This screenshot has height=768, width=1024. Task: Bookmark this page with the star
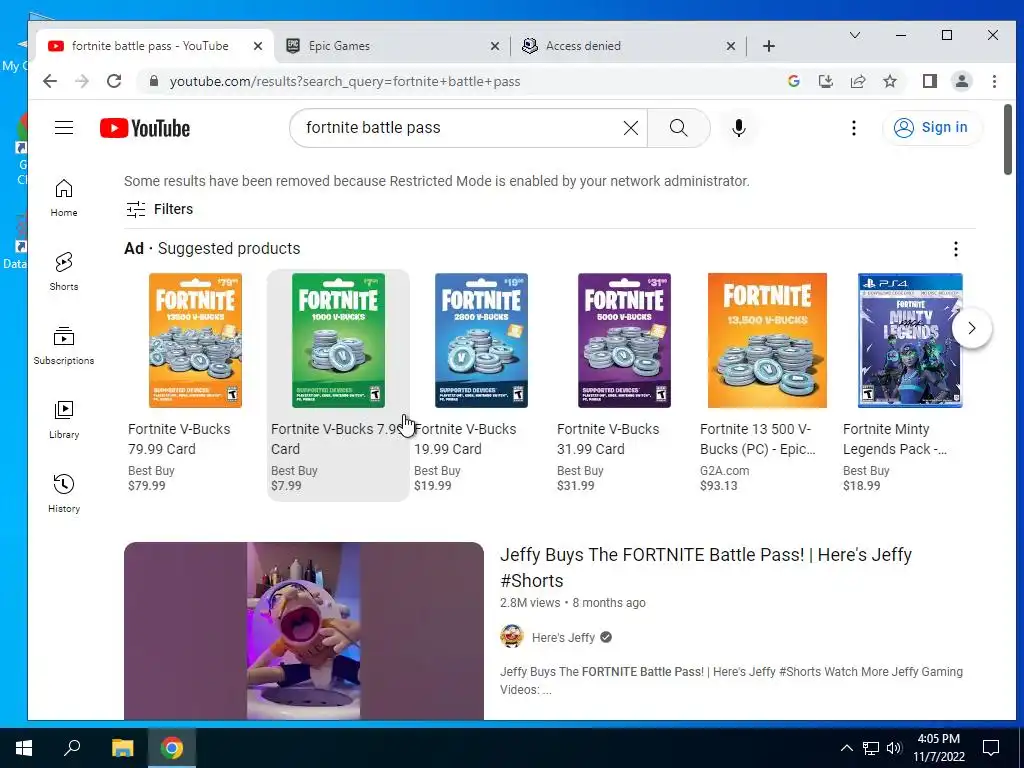(x=889, y=81)
